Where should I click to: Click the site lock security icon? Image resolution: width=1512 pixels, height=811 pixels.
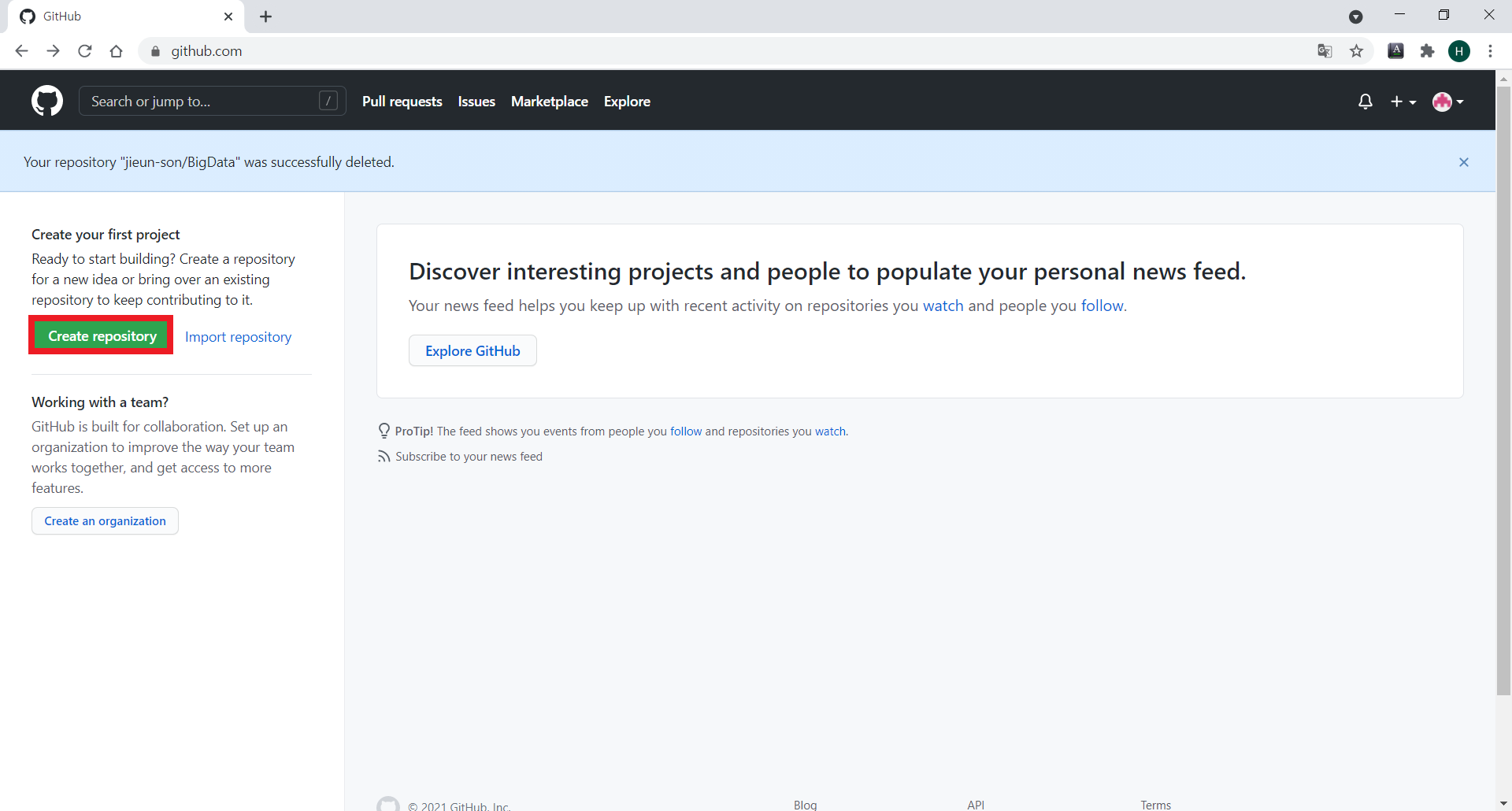tap(155, 51)
